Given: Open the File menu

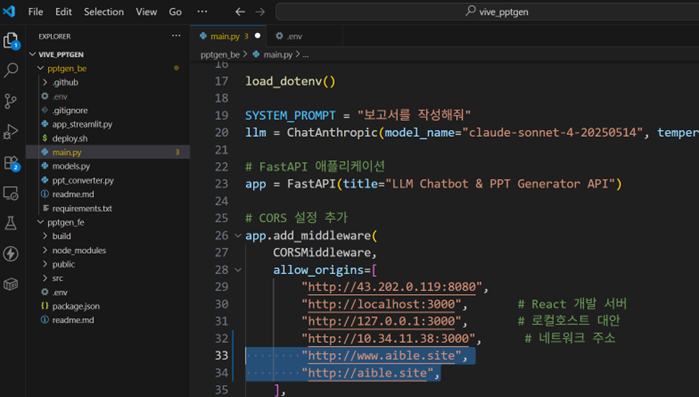Looking at the screenshot, I should 35,12.
